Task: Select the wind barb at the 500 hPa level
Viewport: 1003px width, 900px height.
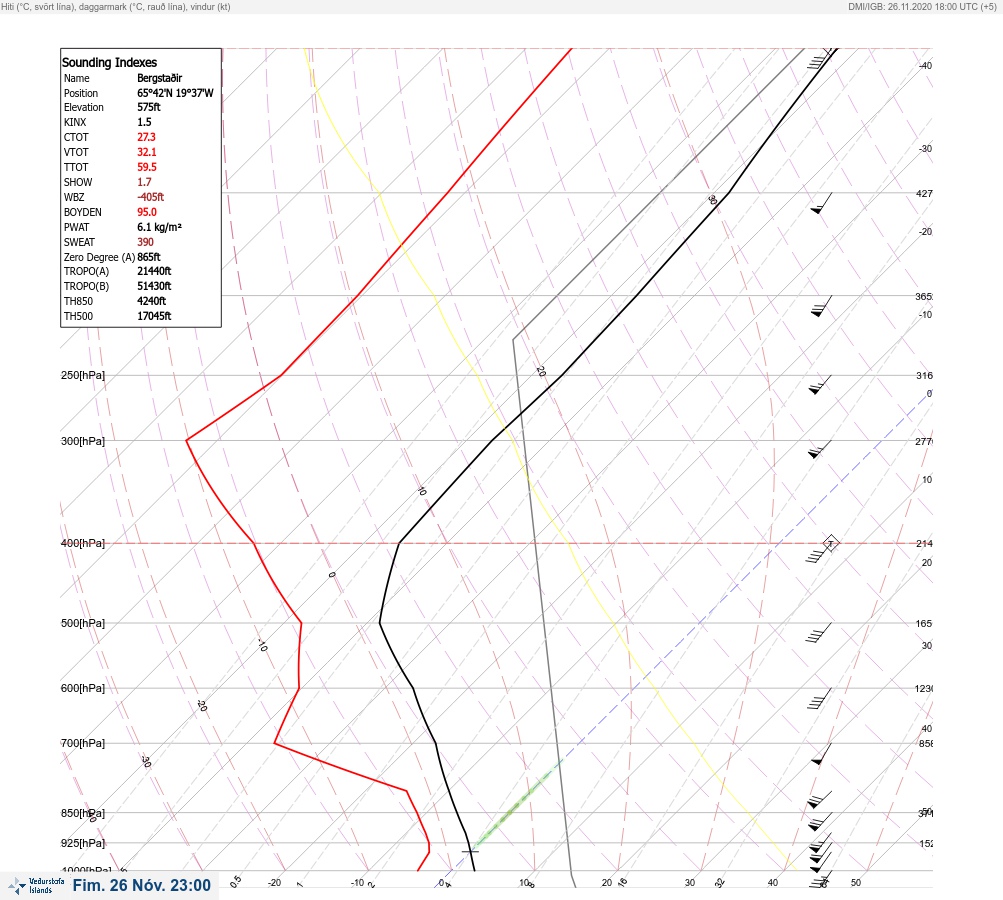Action: (819, 632)
